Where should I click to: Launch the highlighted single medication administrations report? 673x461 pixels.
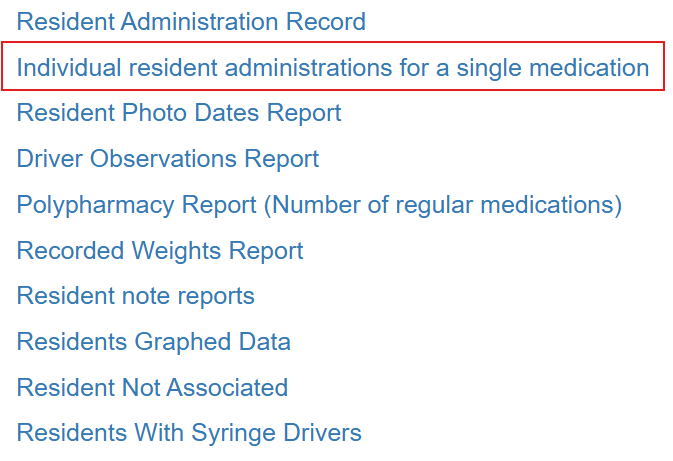(333, 67)
